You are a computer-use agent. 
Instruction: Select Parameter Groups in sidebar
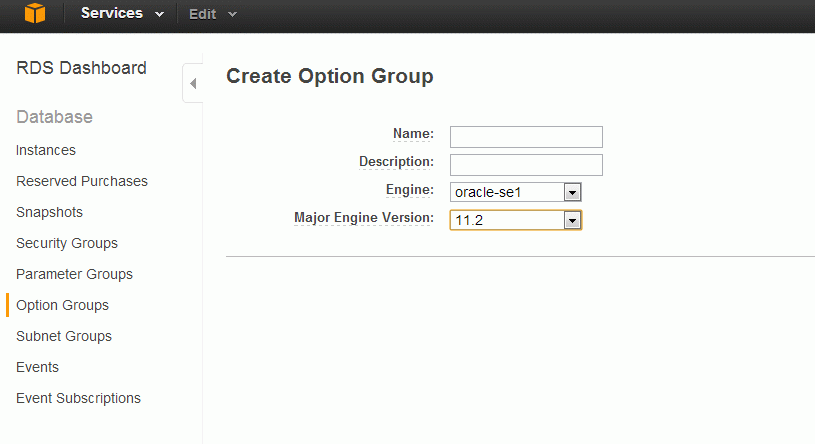74,275
